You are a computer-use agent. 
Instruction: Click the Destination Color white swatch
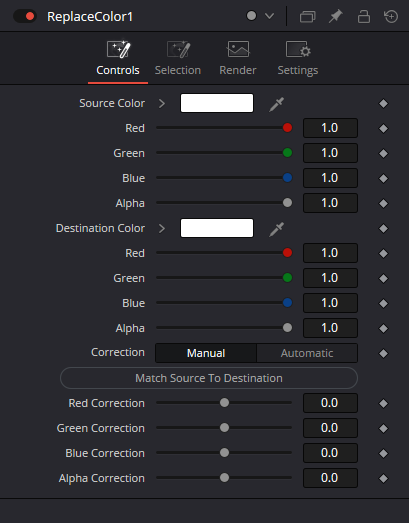(x=217, y=228)
